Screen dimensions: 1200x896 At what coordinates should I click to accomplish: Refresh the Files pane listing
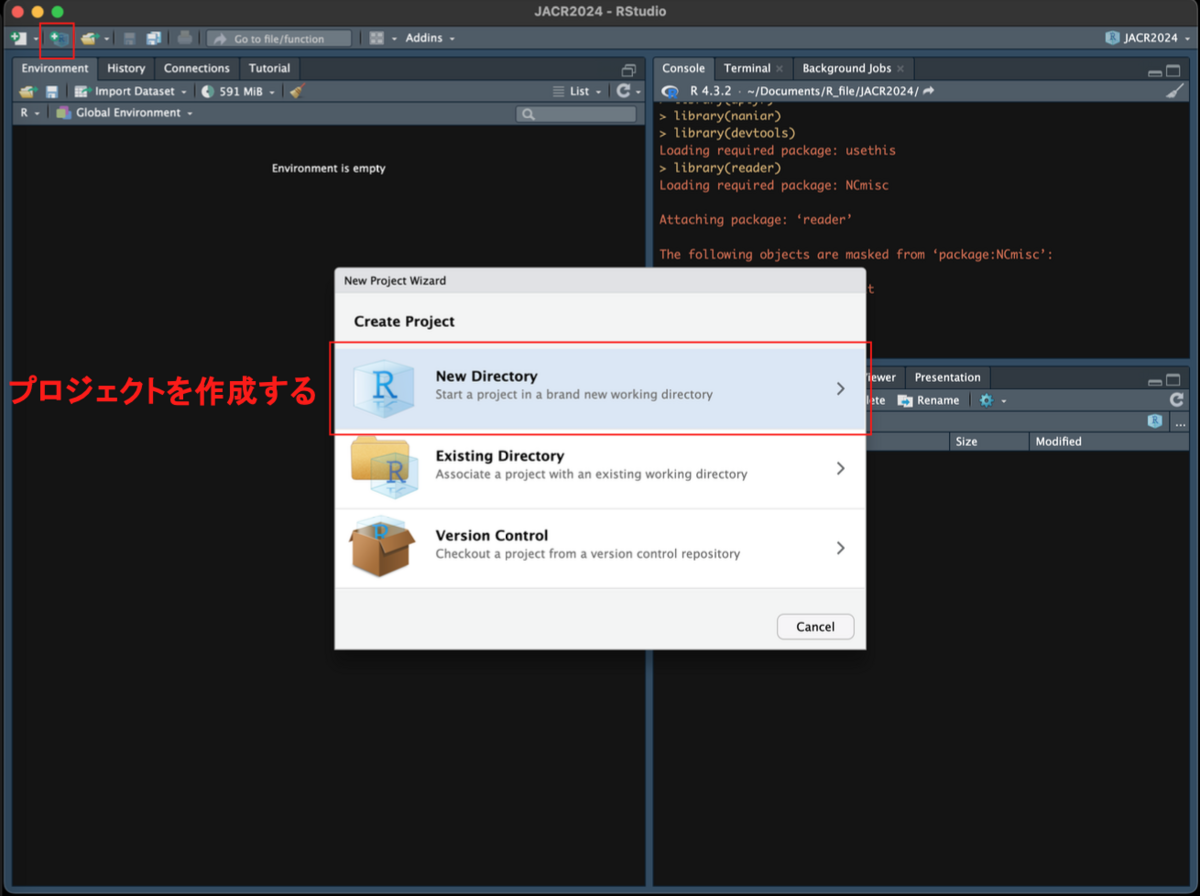(1177, 399)
